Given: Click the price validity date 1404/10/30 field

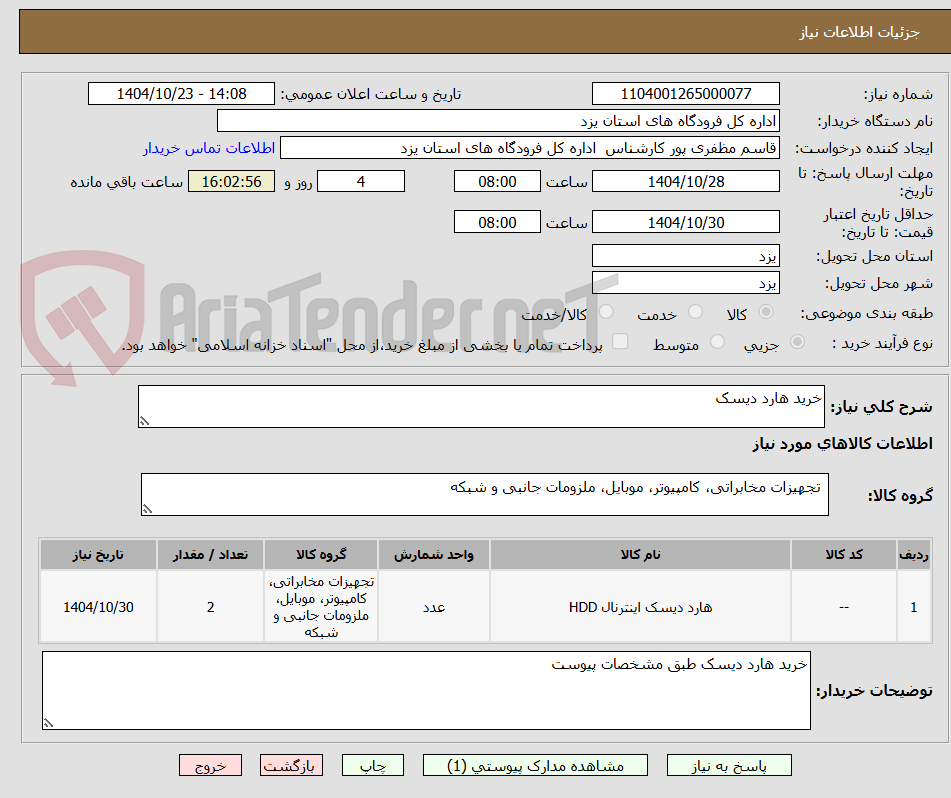Looking at the screenshot, I should pyautogui.click(x=685, y=222).
